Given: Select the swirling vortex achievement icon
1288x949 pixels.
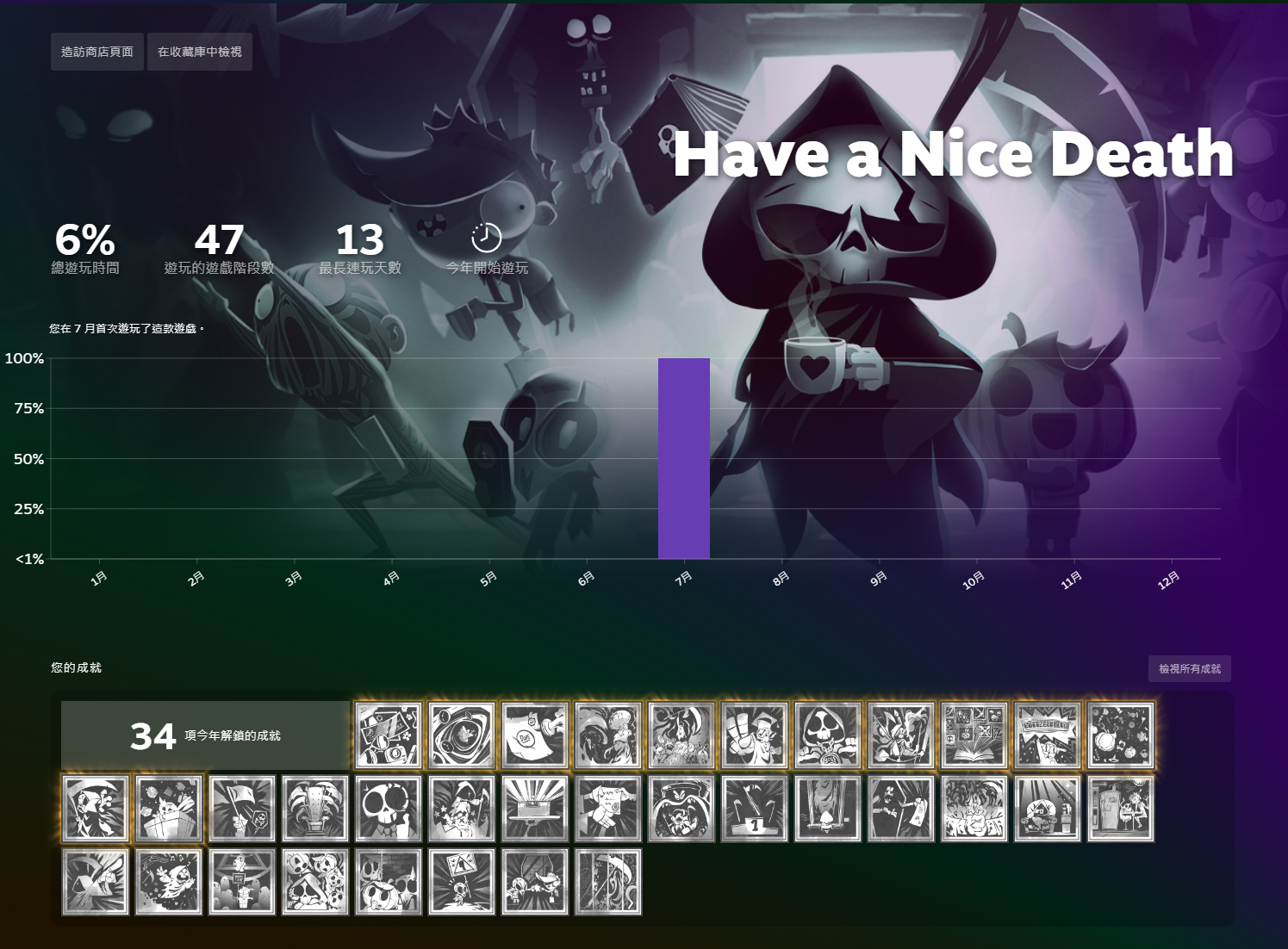Looking at the screenshot, I should pos(462,735).
